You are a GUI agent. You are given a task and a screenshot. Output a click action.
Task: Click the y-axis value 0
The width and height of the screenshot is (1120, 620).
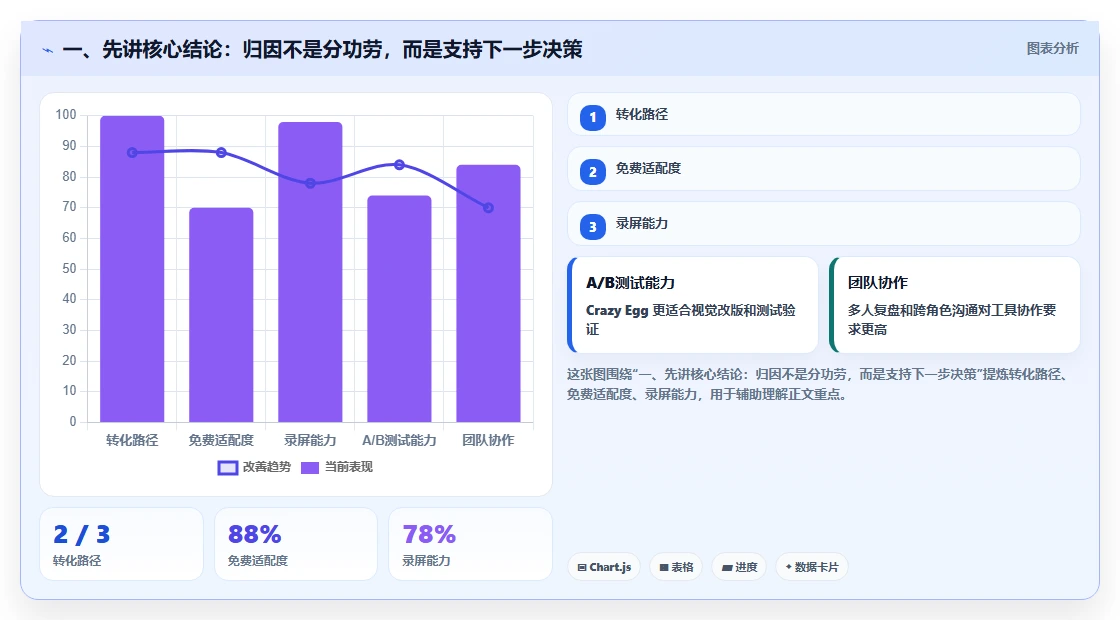[73, 421]
